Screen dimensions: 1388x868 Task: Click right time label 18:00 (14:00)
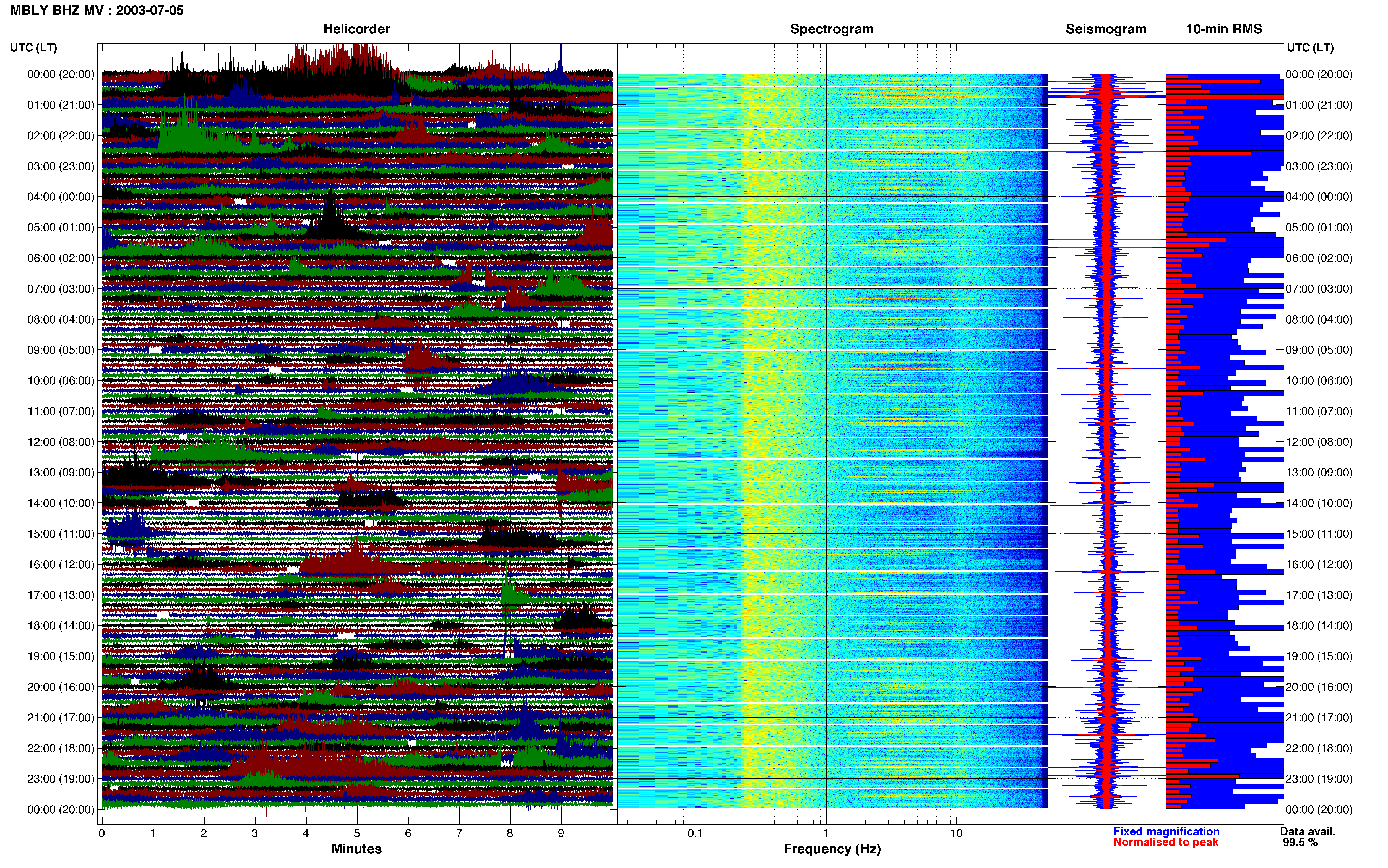(1319, 626)
